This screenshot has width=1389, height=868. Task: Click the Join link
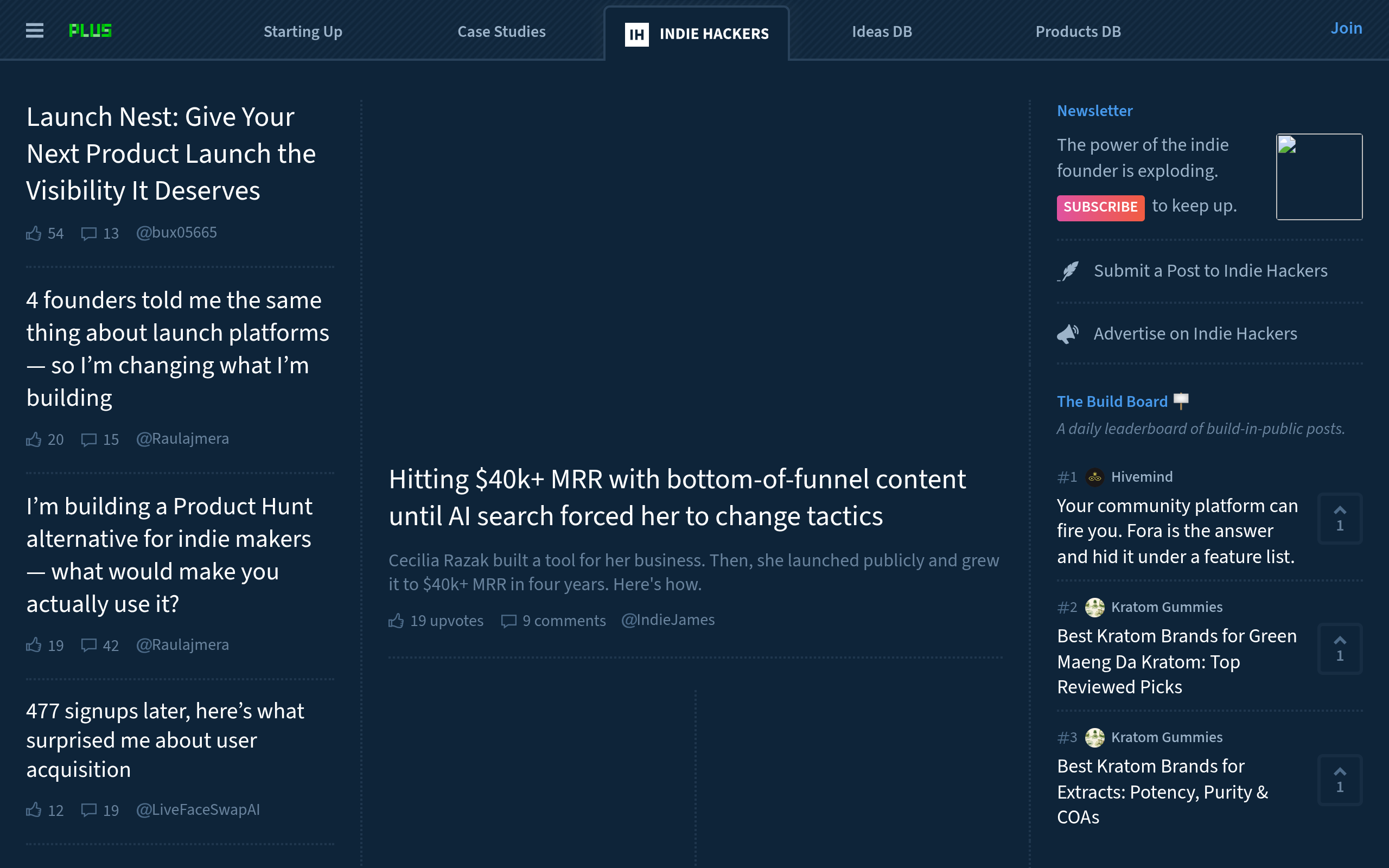[1346, 28]
